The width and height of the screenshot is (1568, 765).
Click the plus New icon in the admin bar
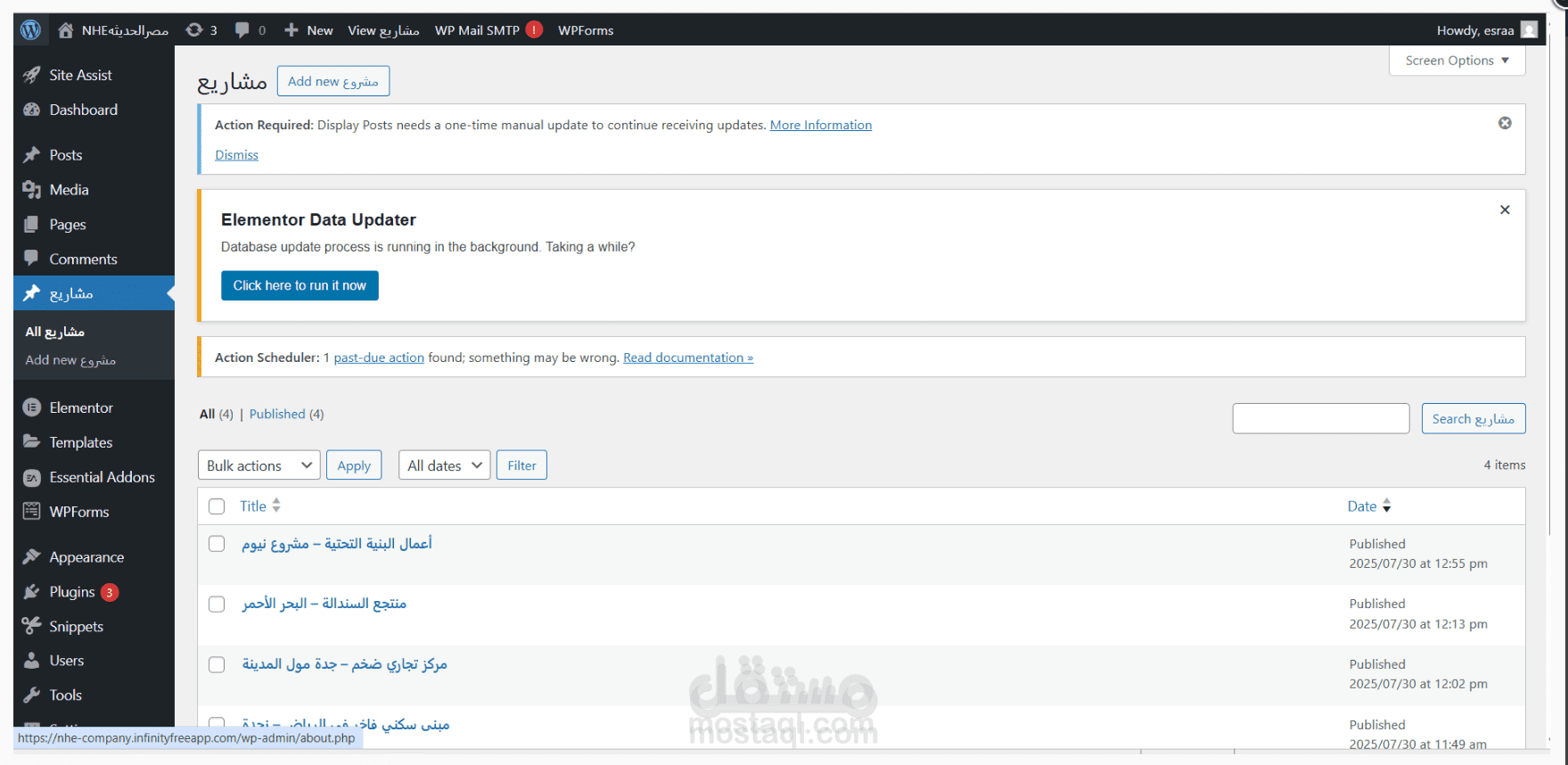(x=291, y=30)
